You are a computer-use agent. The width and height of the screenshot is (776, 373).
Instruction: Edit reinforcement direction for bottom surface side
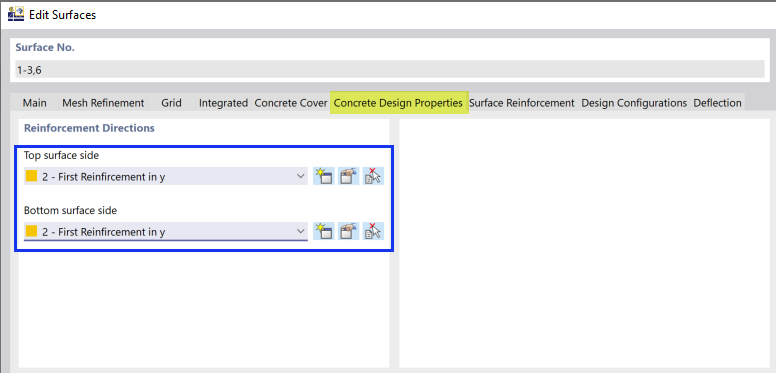(x=348, y=231)
